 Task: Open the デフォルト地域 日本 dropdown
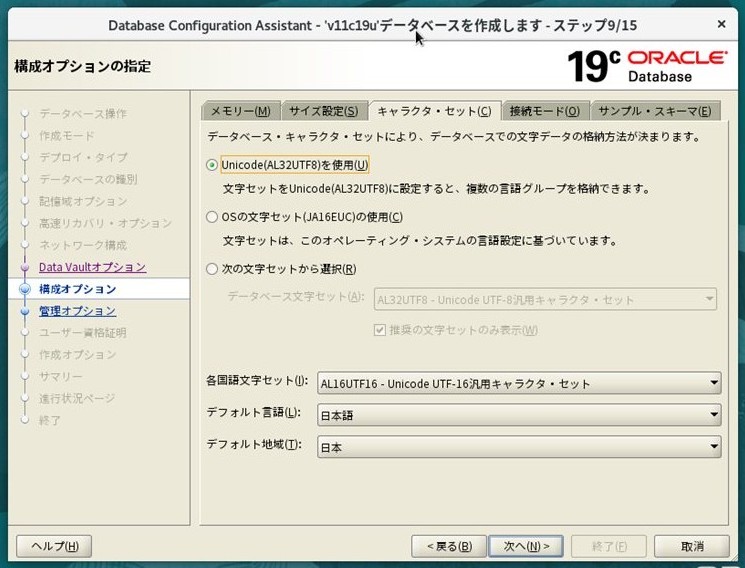[519, 447]
